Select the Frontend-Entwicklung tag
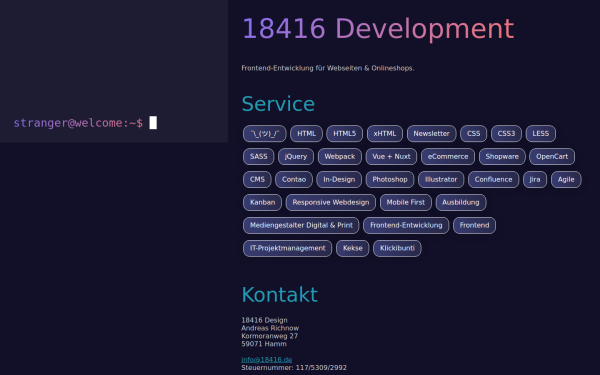 tap(406, 225)
